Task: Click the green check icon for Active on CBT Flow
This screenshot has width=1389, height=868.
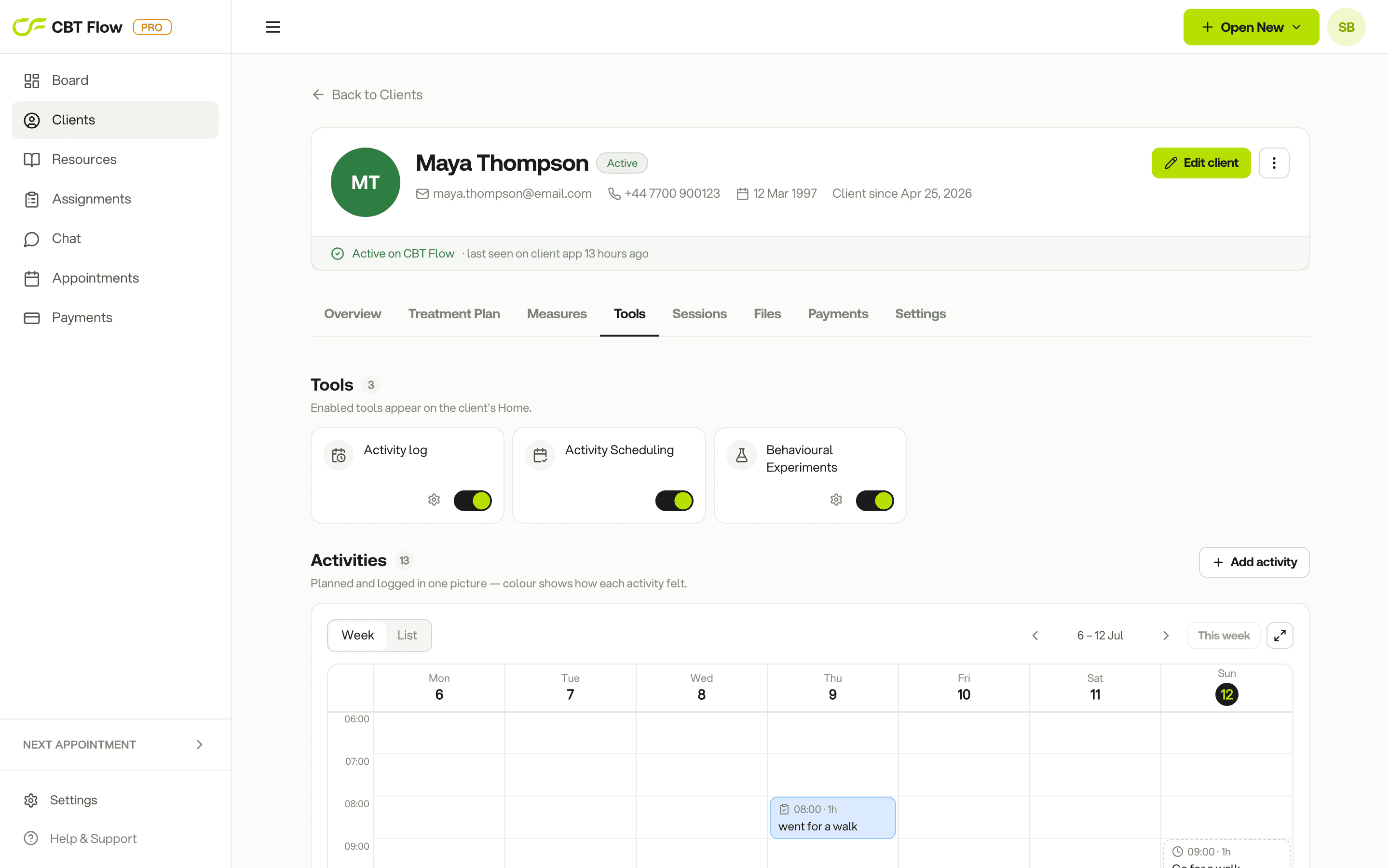Action: point(338,254)
